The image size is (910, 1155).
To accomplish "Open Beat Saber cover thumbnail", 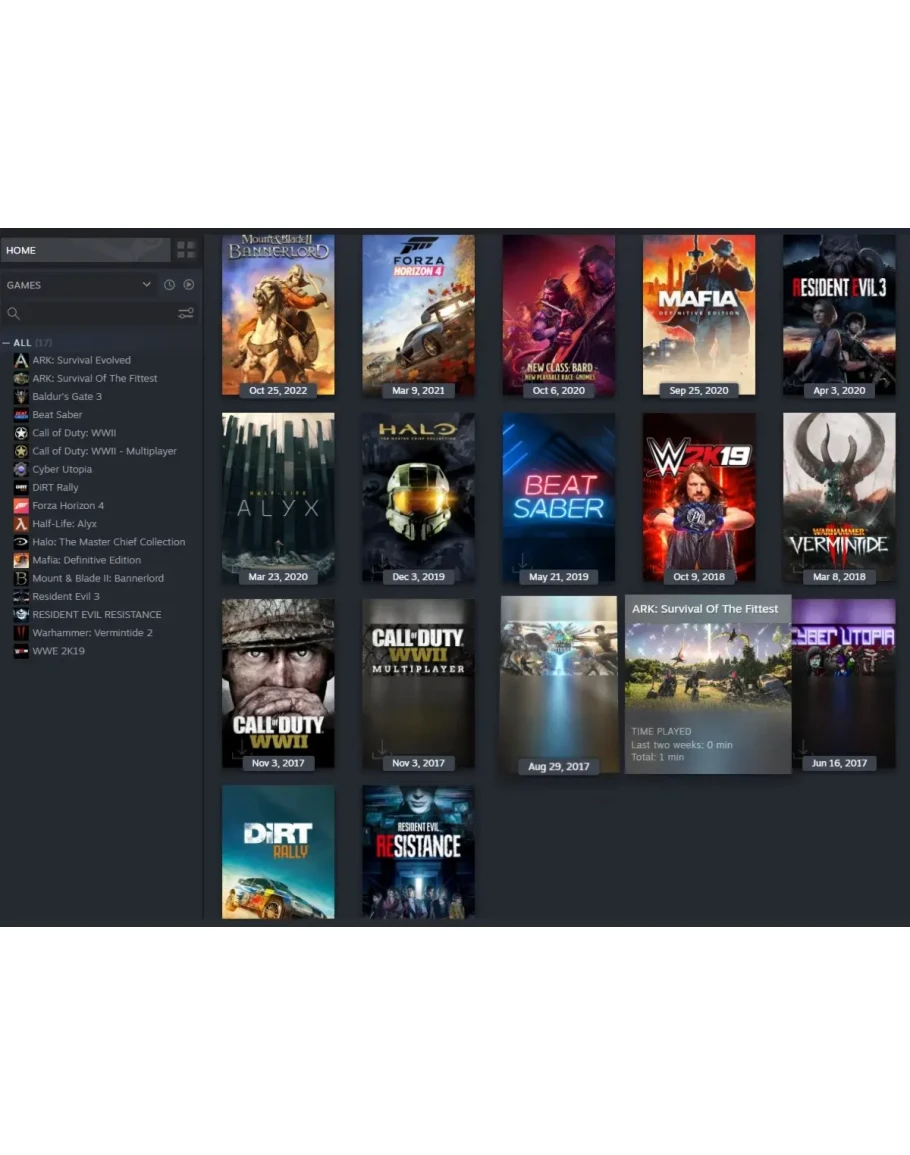I will click(x=558, y=495).
